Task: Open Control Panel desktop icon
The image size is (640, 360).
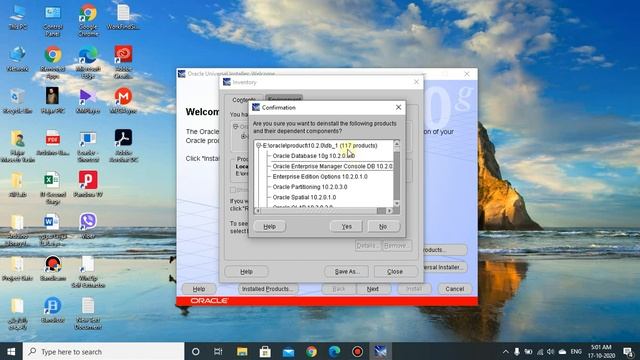Action: tap(53, 20)
